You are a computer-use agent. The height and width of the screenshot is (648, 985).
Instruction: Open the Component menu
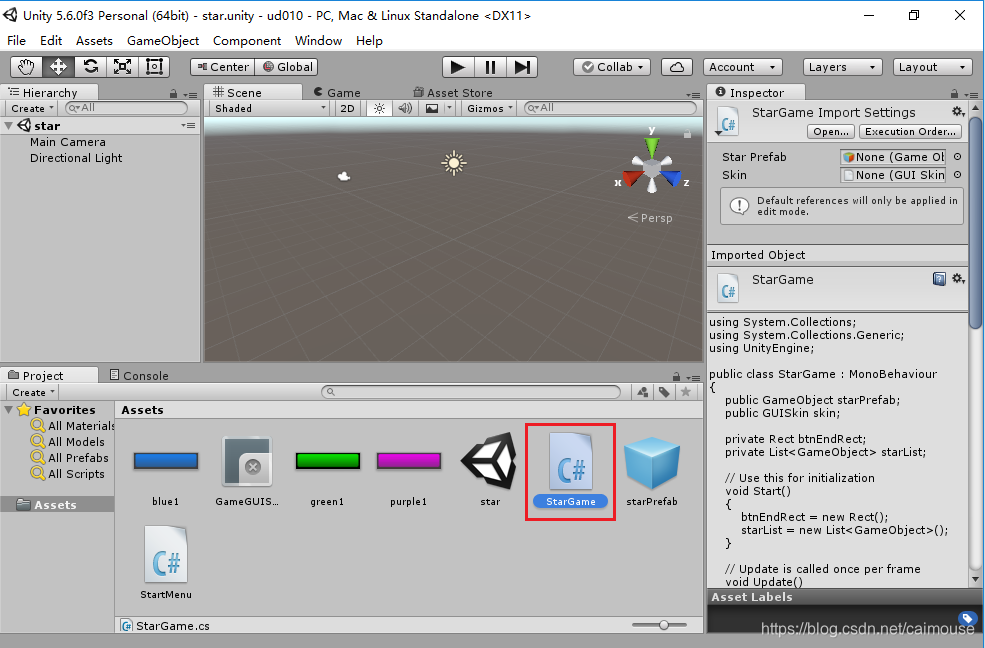247,41
